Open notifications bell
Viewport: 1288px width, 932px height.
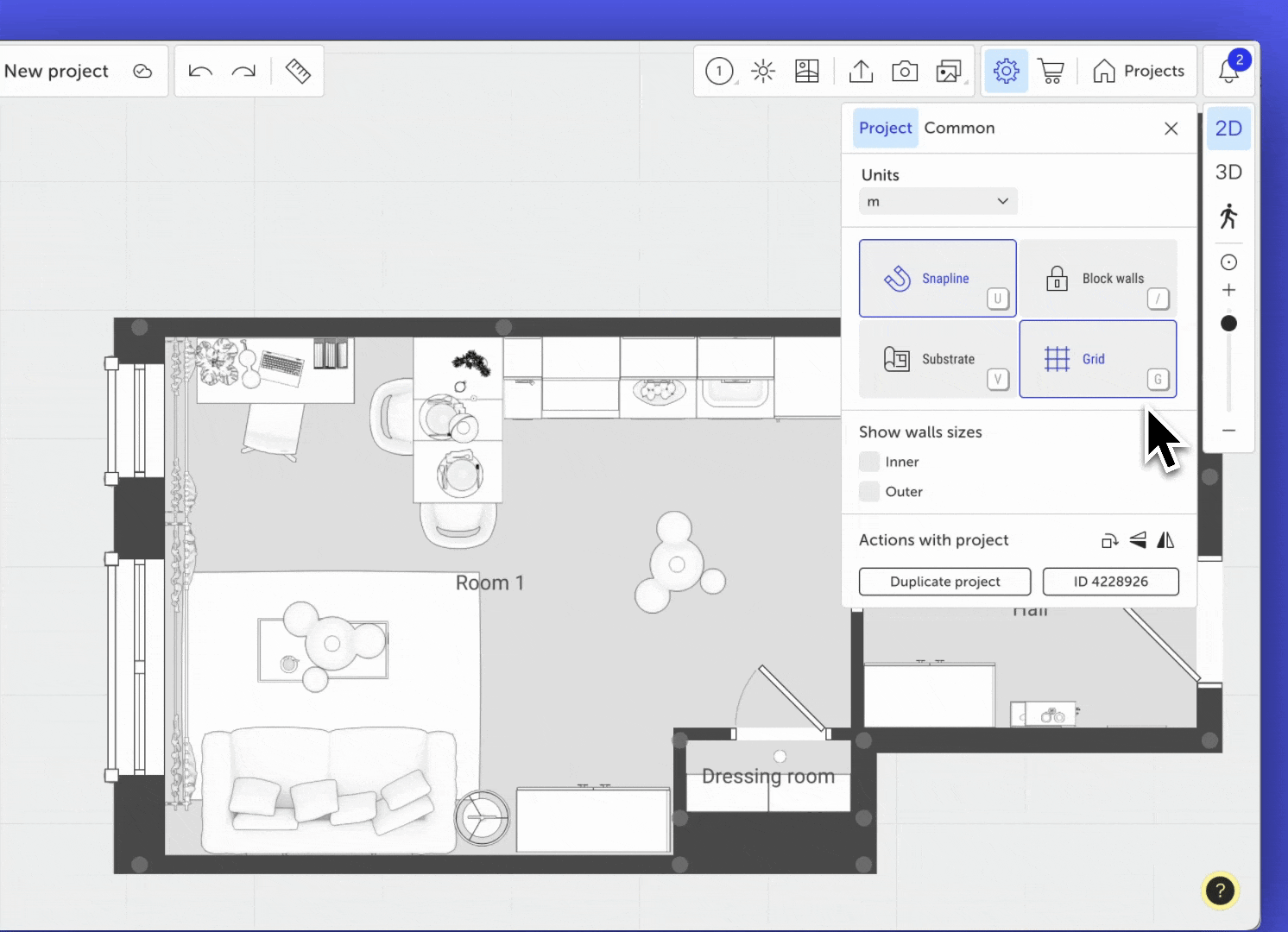click(x=1228, y=71)
